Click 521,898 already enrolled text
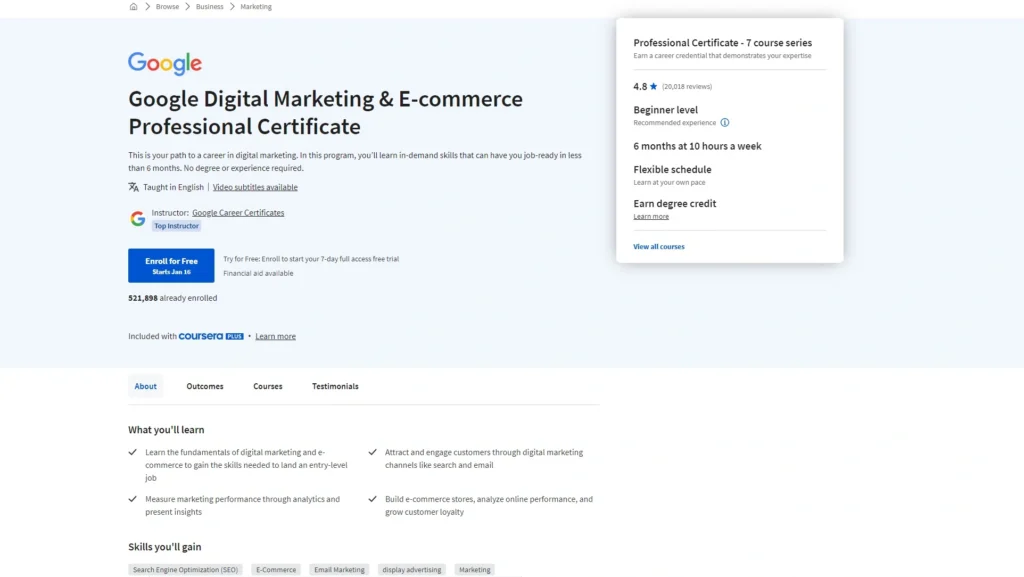The height and width of the screenshot is (577, 1024). [172, 298]
